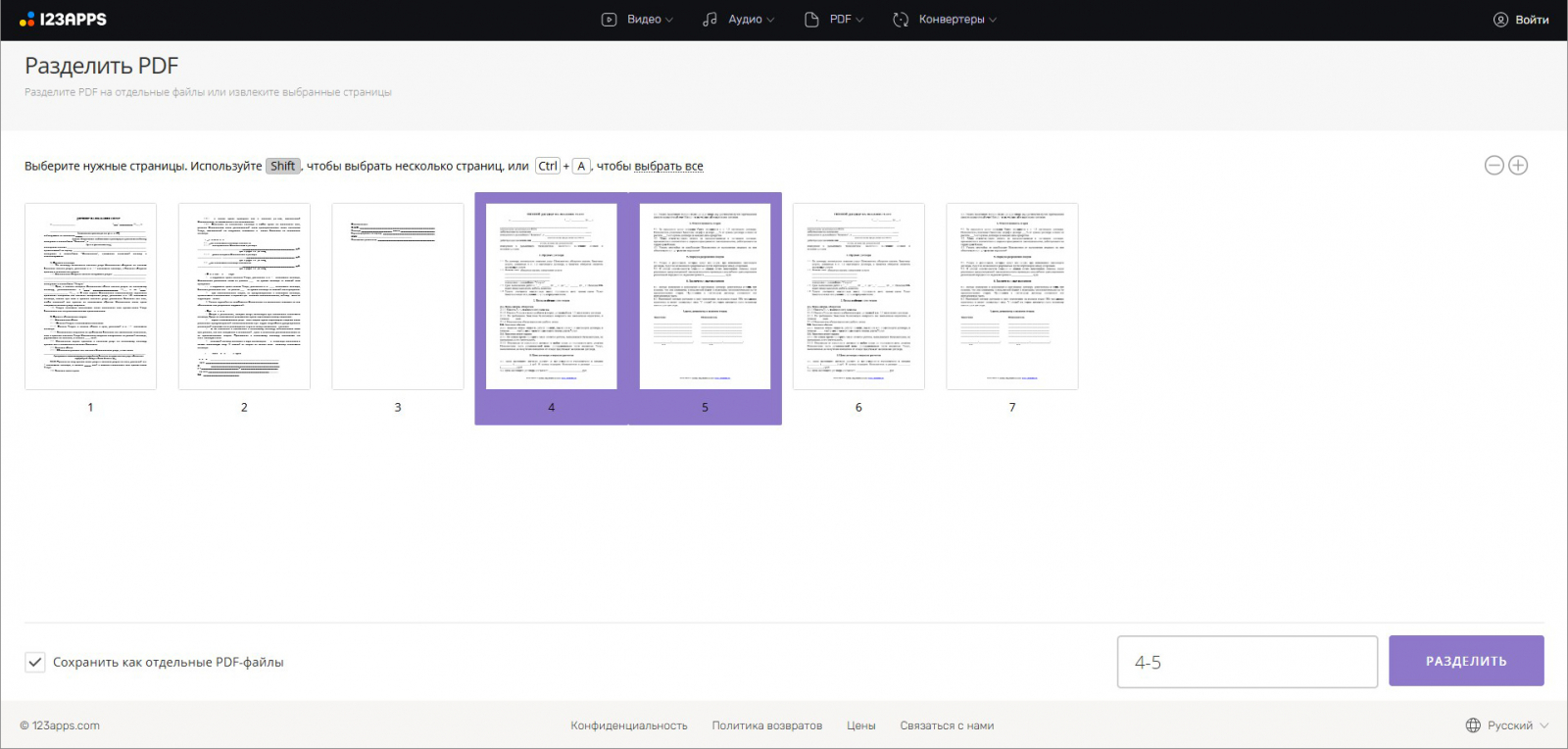Select page 1 thumbnail
The width and height of the screenshot is (1568, 749).
[90, 296]
